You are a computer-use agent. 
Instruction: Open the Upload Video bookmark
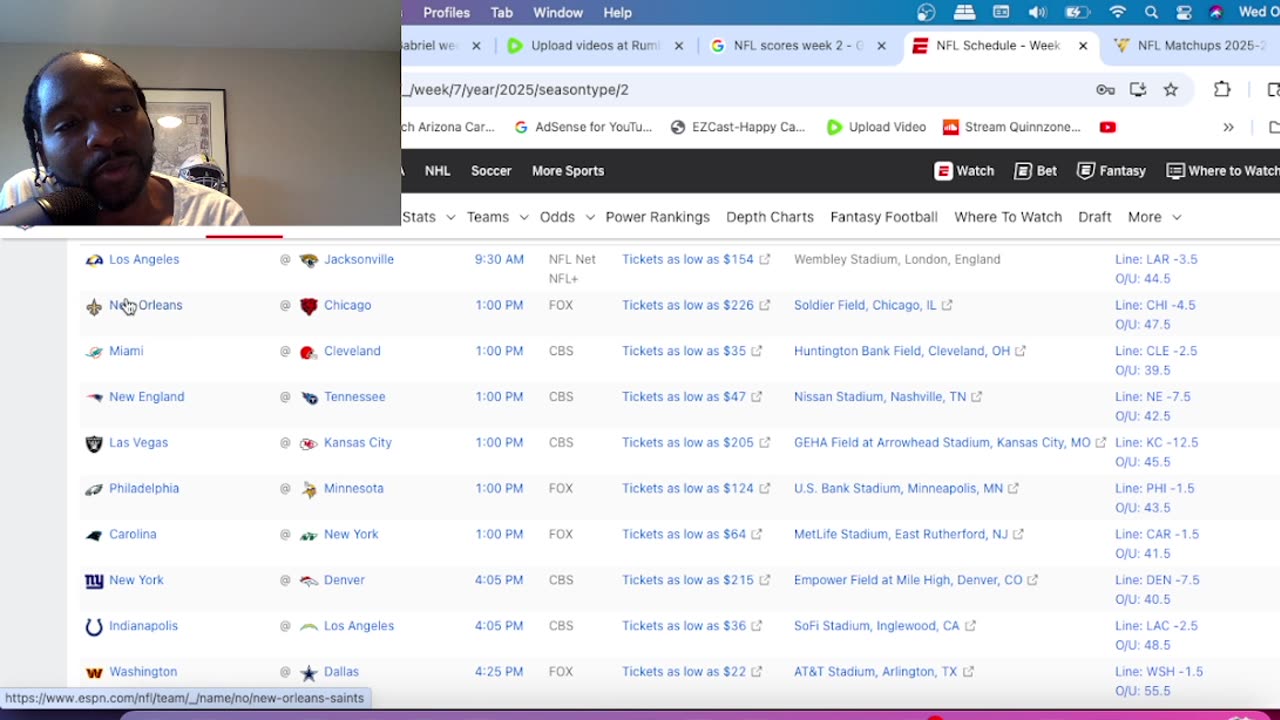[876, 127]
